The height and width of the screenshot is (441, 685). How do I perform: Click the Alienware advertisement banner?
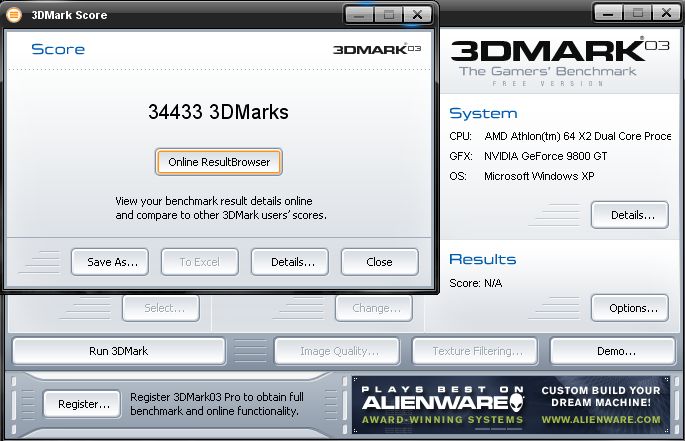point(511,405)
